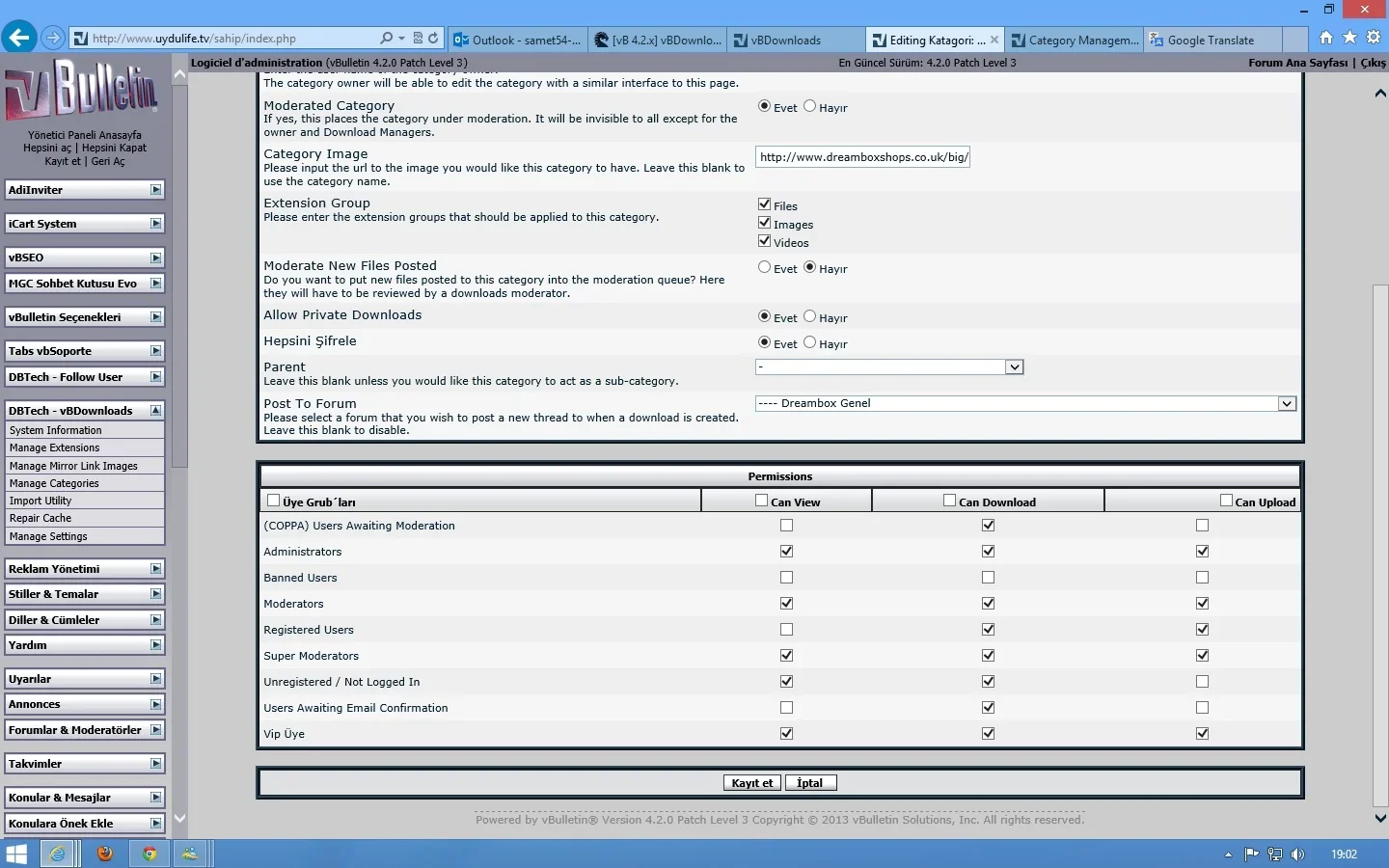The height and width of the screenshot is (868, 1389).
Task: Click the Kayıt et save button
Action: point(752,783)
